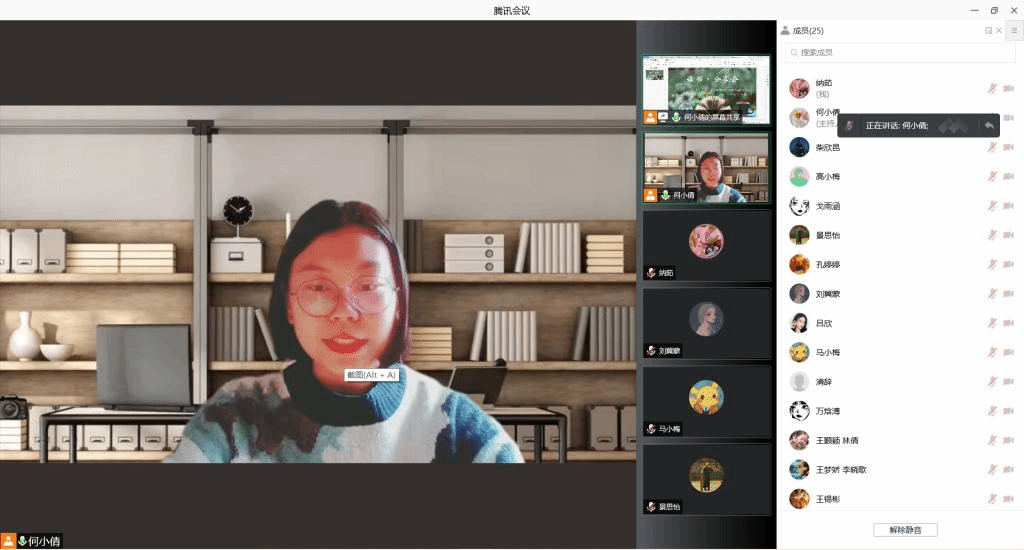This screenshot has width=1024, height=550.
Task: Toggle microphone for 马小梅 in member list
Action: tap(992, 352)
